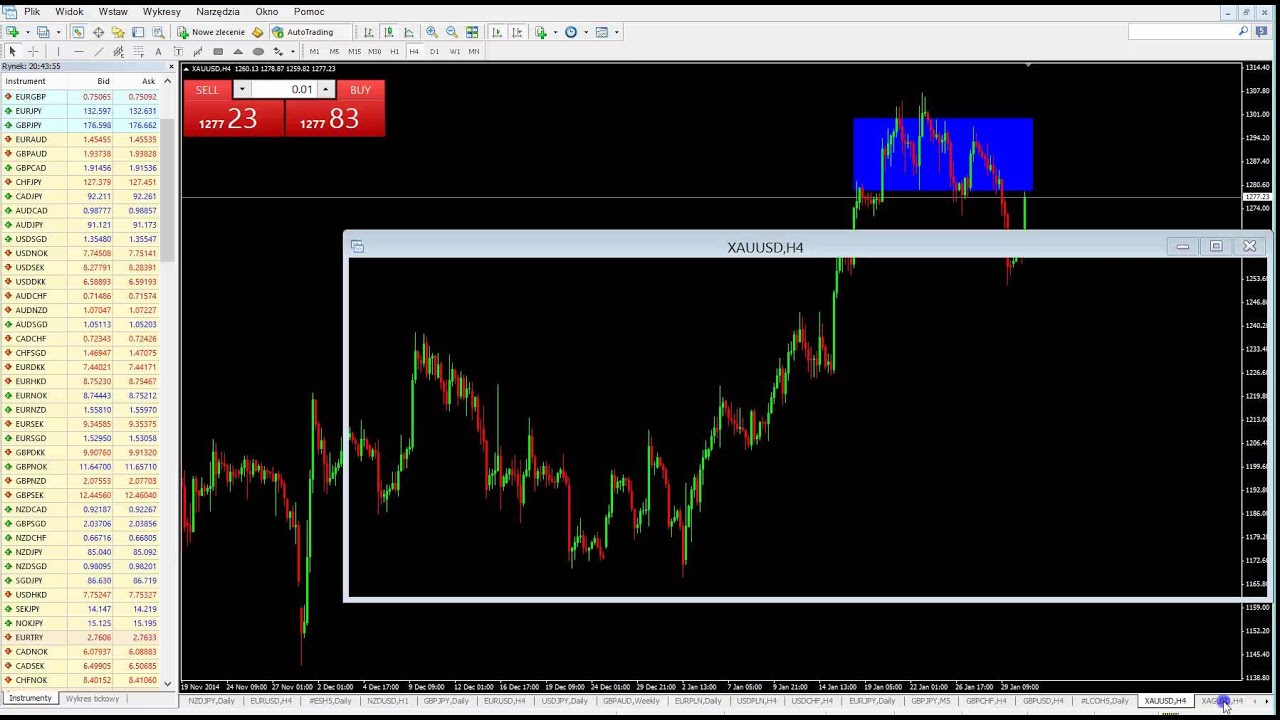1280x720 pixels.
Task: Expand the new chart dropdown arrow
Action: tap(27, 32)
